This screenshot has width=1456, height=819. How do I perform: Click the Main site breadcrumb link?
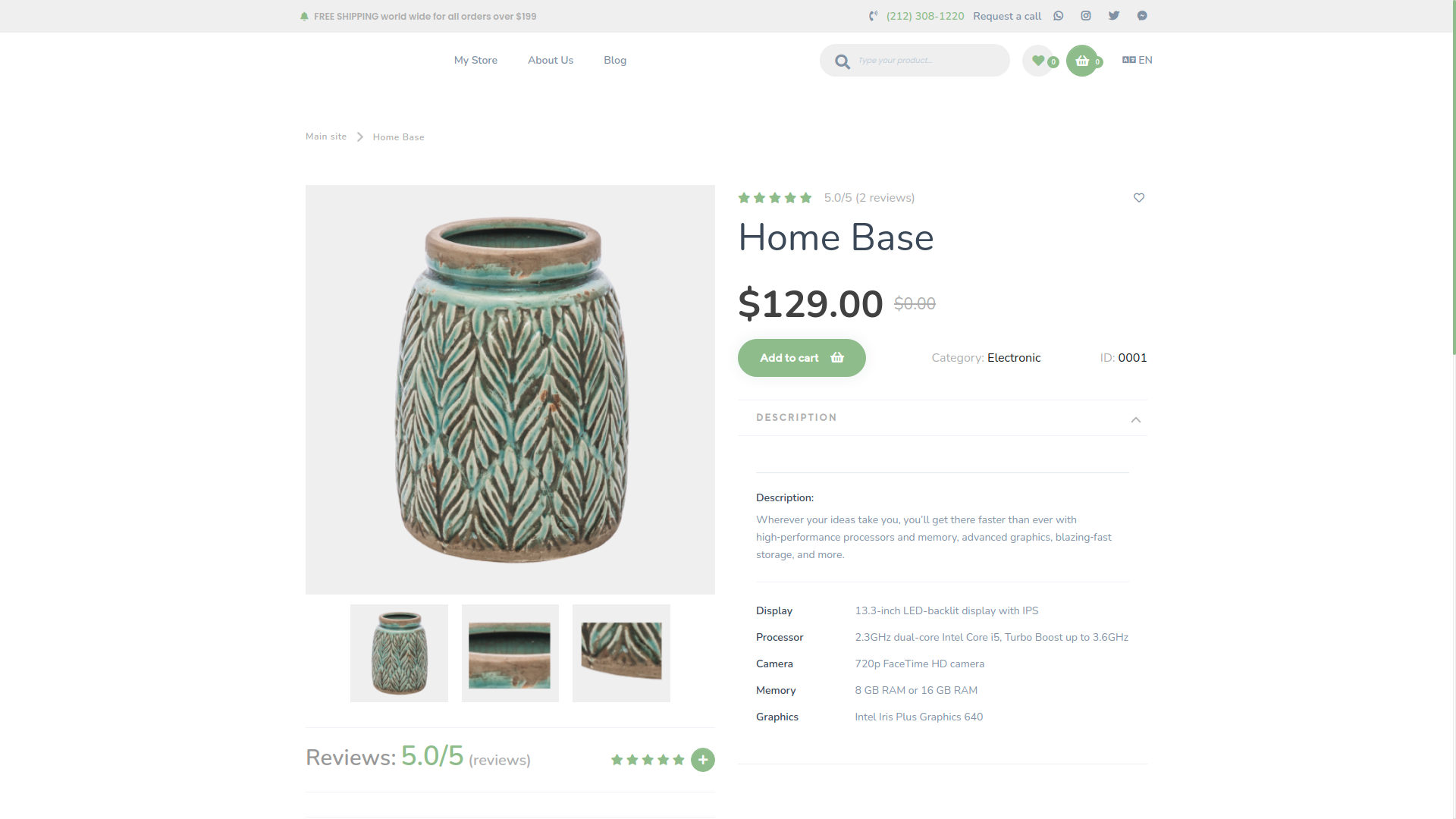(x=326, y=136)
